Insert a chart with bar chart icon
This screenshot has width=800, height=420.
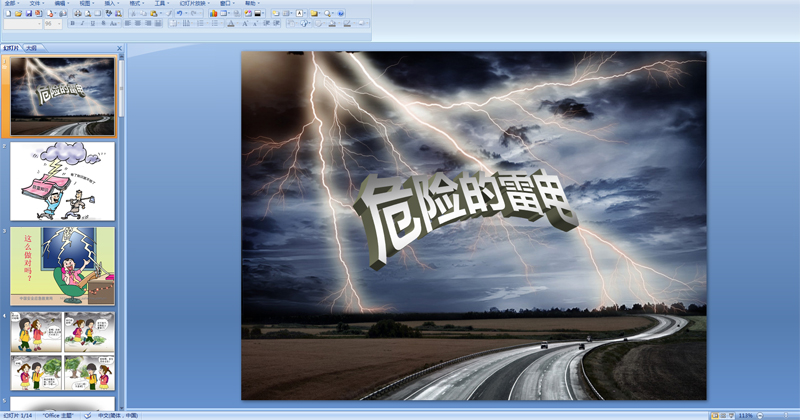point(213,14)
